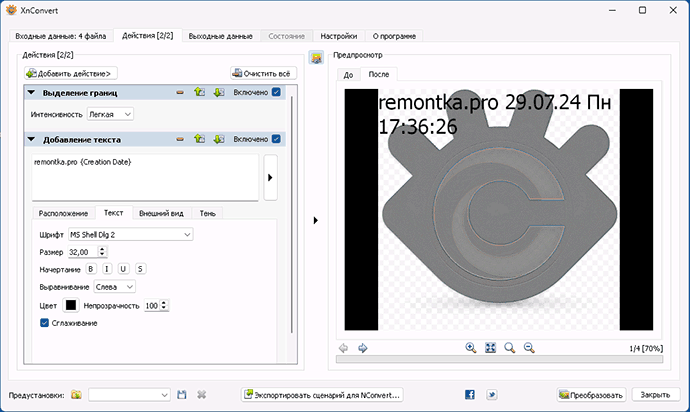Toggle Italic text style

click(107, 269)
